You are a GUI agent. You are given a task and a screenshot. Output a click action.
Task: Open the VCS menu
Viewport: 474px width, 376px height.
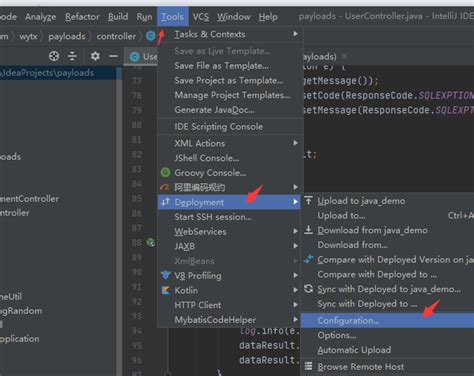tap(201, 17)
